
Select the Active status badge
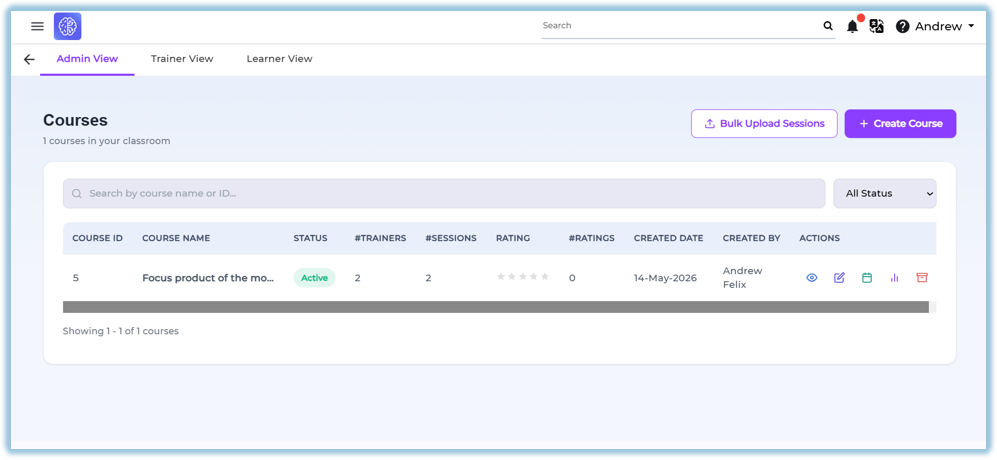314,277
